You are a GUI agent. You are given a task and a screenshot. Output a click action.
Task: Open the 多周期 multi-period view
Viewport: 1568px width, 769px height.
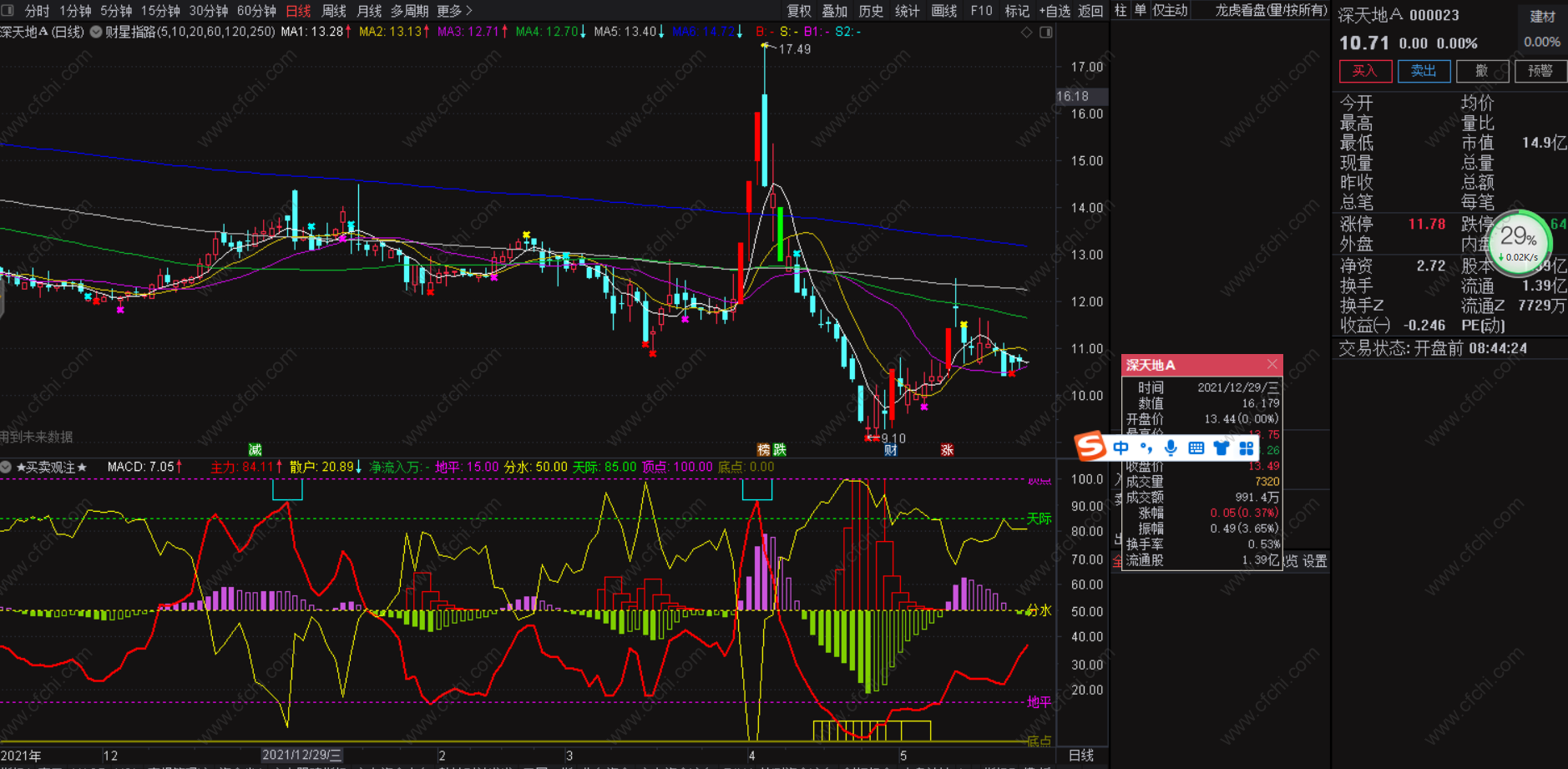coord(409,11)
